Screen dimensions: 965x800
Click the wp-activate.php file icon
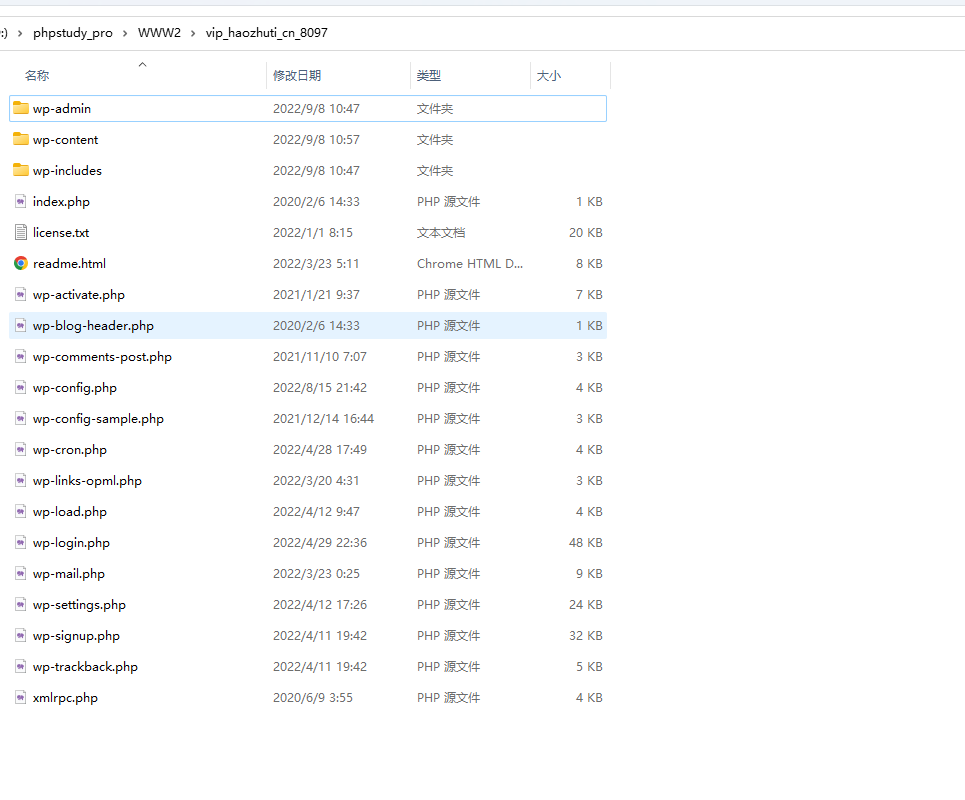tap(21, 294)
